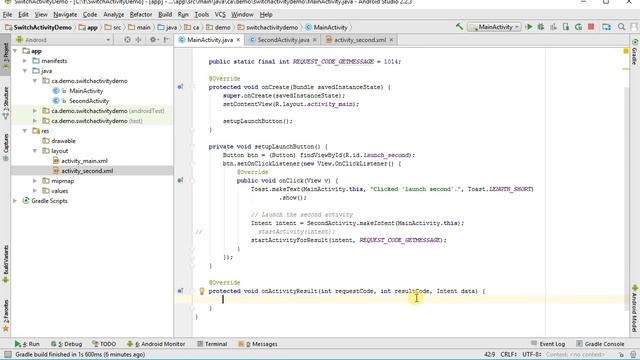The width and height of the screenshot is (640, 360).
Task: Switch to SecondActivity.java tab
Action: (x=283, y=40)
